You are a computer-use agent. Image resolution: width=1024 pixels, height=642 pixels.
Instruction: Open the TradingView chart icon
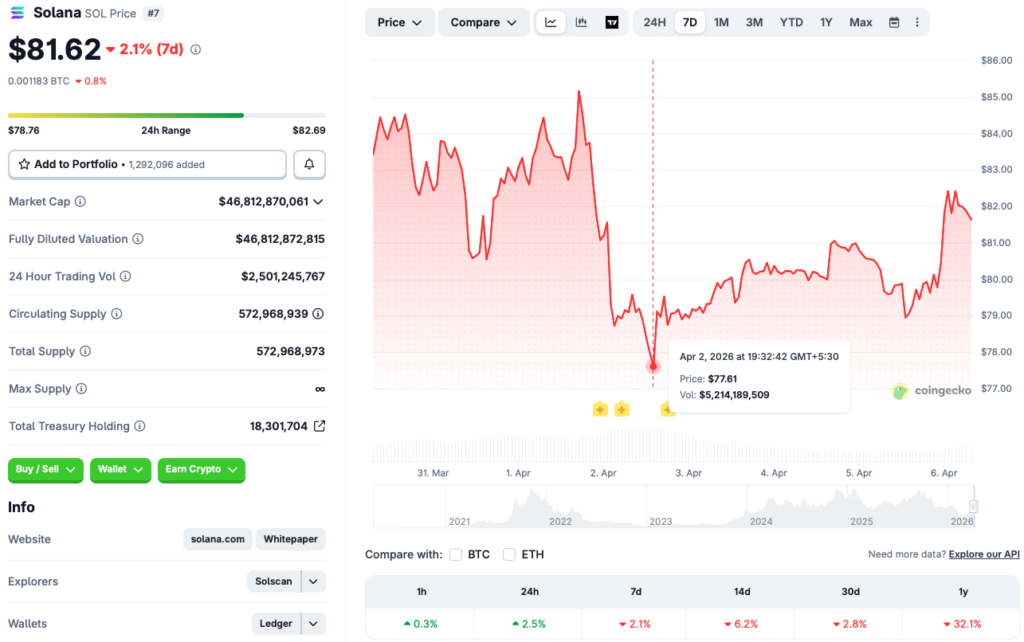tap(611, 21)
